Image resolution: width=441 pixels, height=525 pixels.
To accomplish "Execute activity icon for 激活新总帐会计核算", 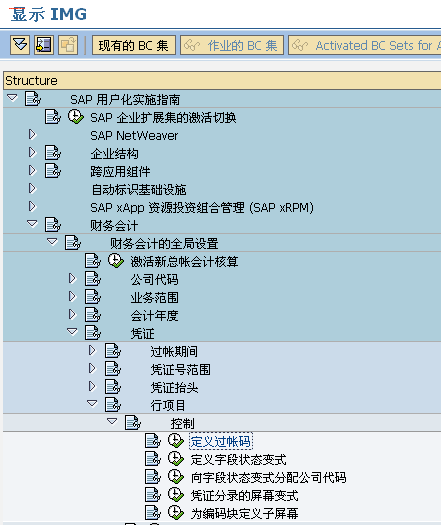I will 116,261.
